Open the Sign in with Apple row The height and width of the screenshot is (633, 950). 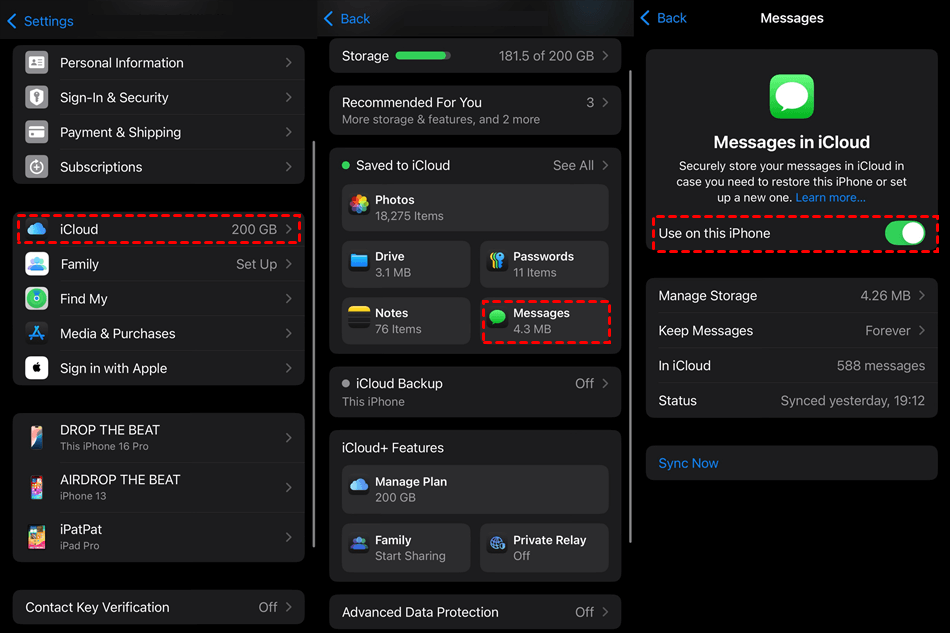[158, 368]
